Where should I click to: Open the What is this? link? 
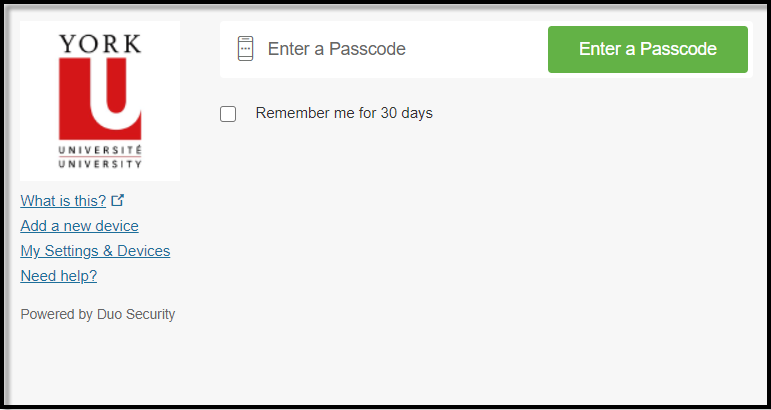tap(63, 201)
